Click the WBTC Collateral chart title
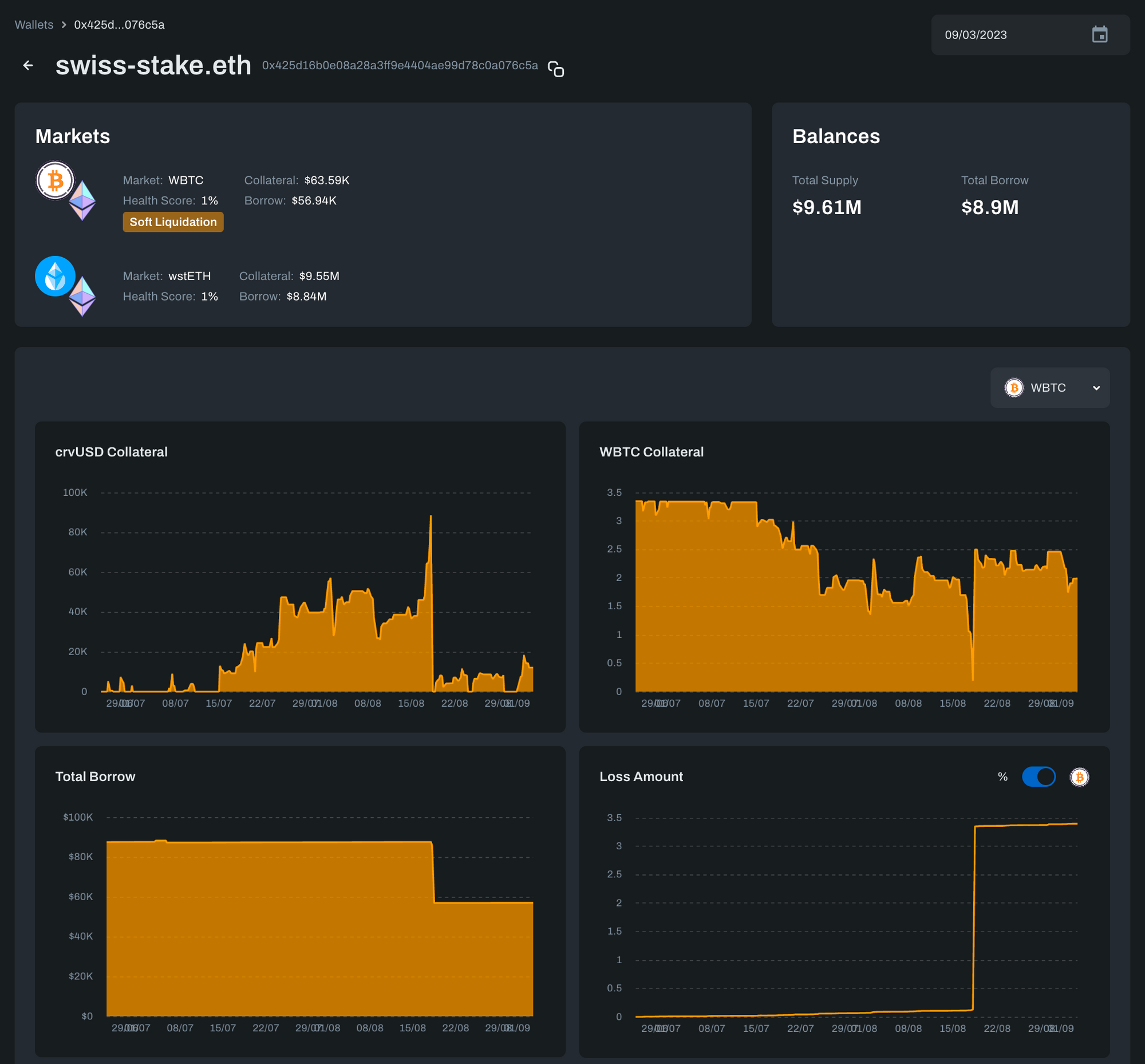The image size is (1145, 1064). pyautogui.click(x=651, y=452)
